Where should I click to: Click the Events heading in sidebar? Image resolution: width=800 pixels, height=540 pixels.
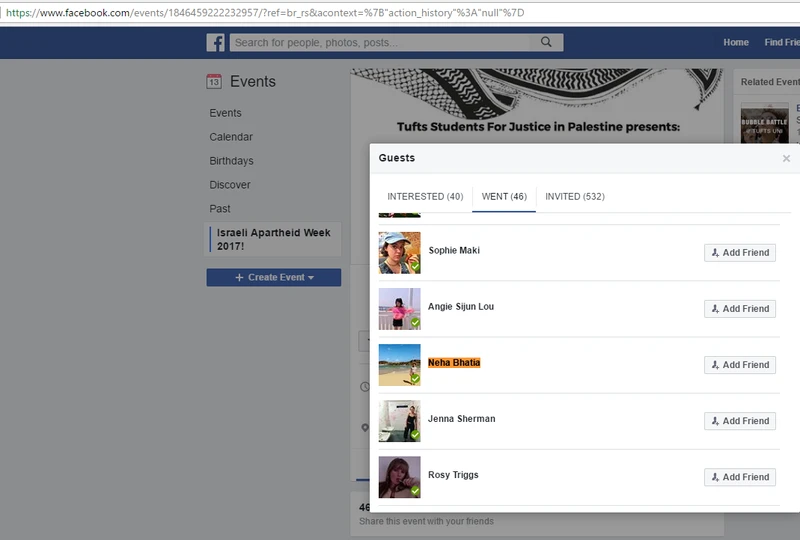pyautogui.click(x=253, y=81)
